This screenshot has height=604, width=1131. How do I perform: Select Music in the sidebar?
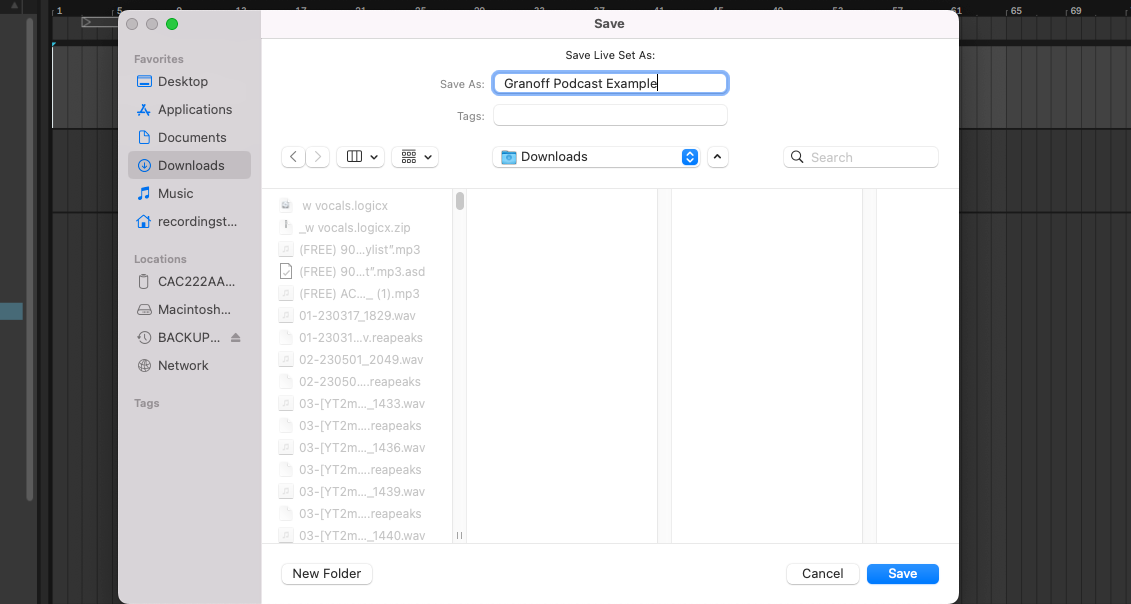175,194
